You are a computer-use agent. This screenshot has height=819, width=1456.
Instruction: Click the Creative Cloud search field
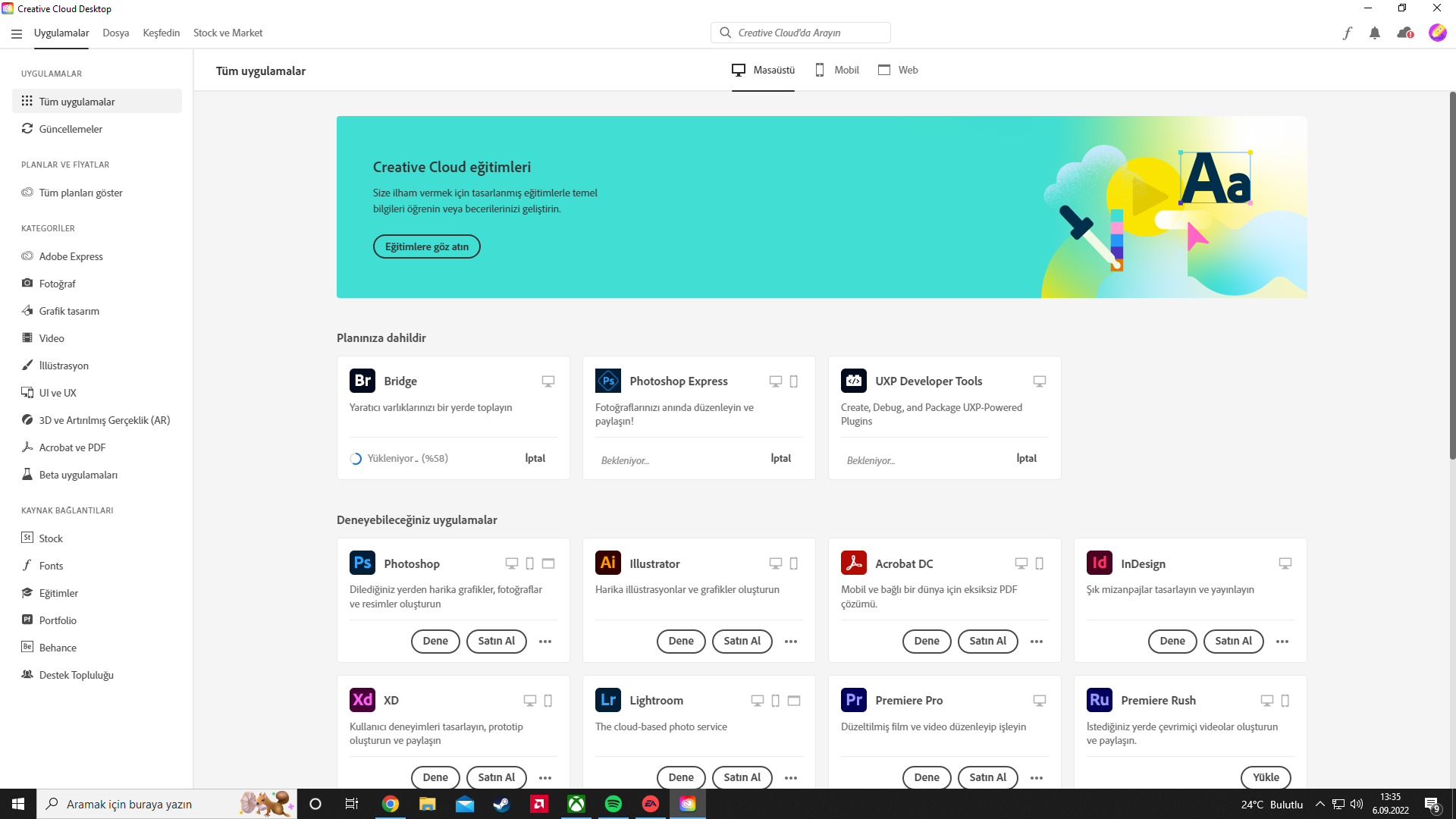point(801,33)
